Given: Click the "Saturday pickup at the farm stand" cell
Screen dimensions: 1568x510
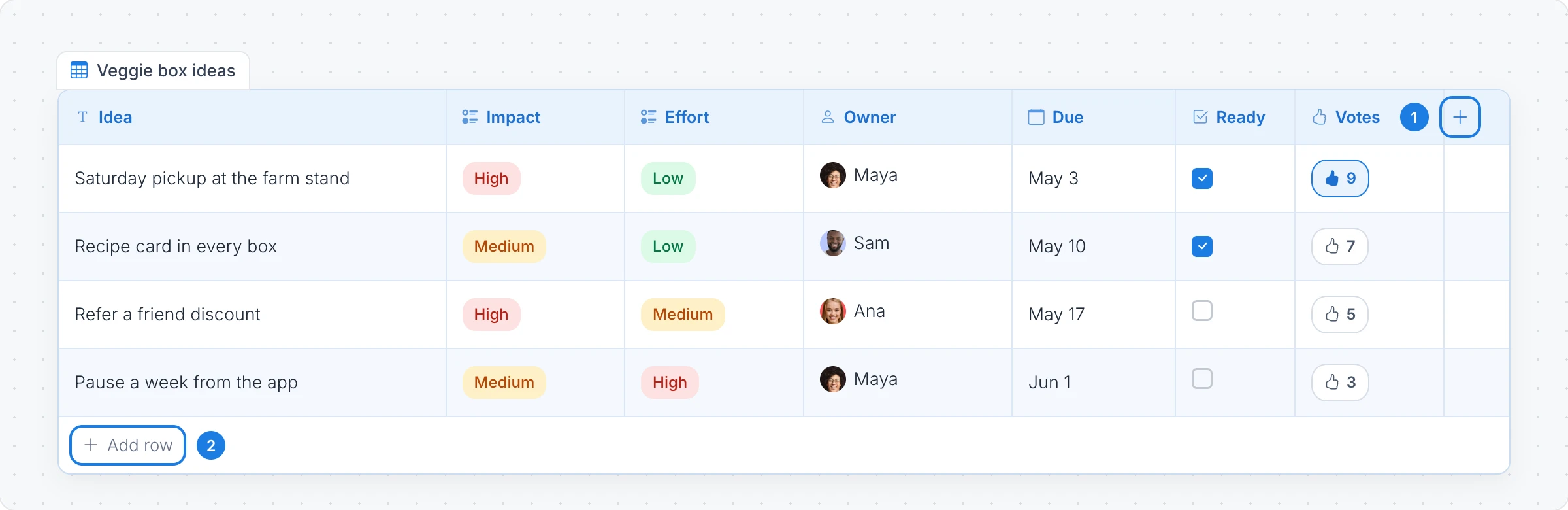Looking at the screenshot, I should point(252,178).
